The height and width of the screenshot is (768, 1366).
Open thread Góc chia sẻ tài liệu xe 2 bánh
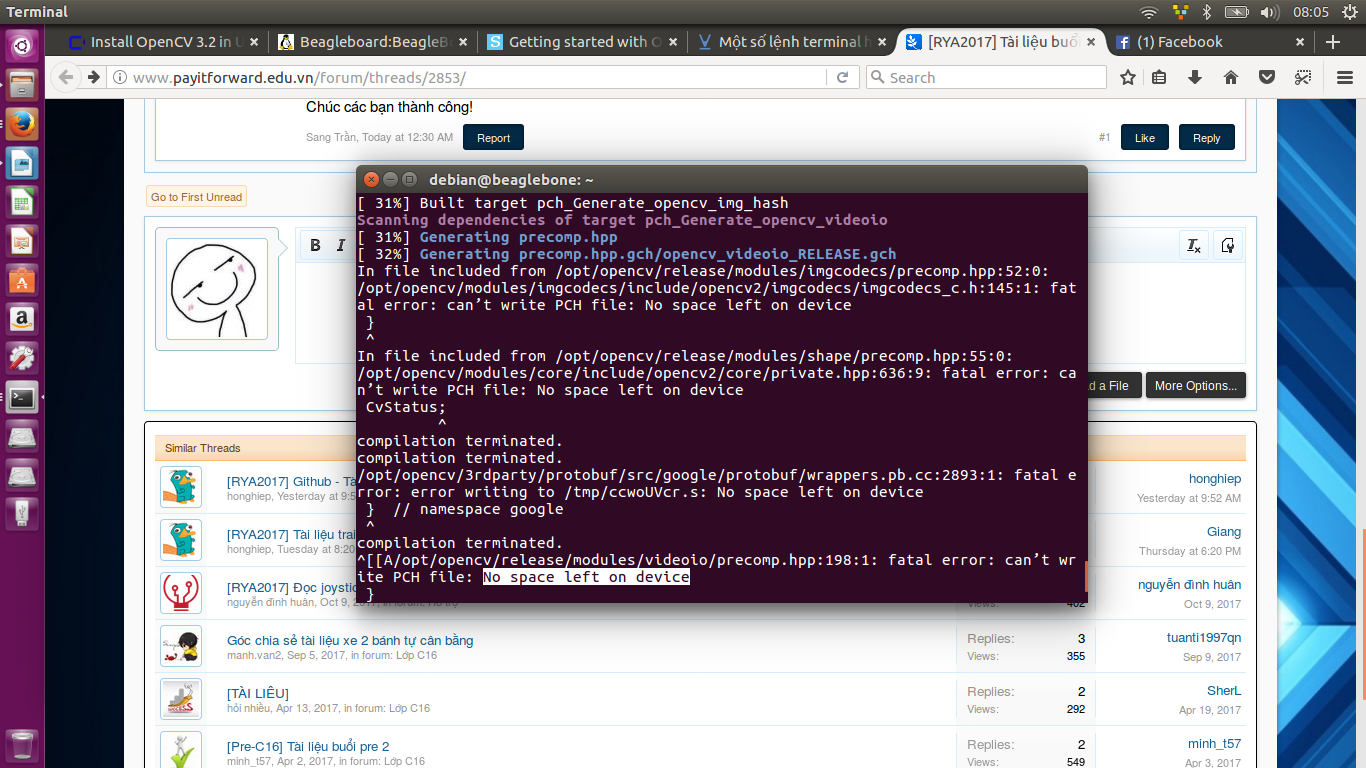click(350, 640)
